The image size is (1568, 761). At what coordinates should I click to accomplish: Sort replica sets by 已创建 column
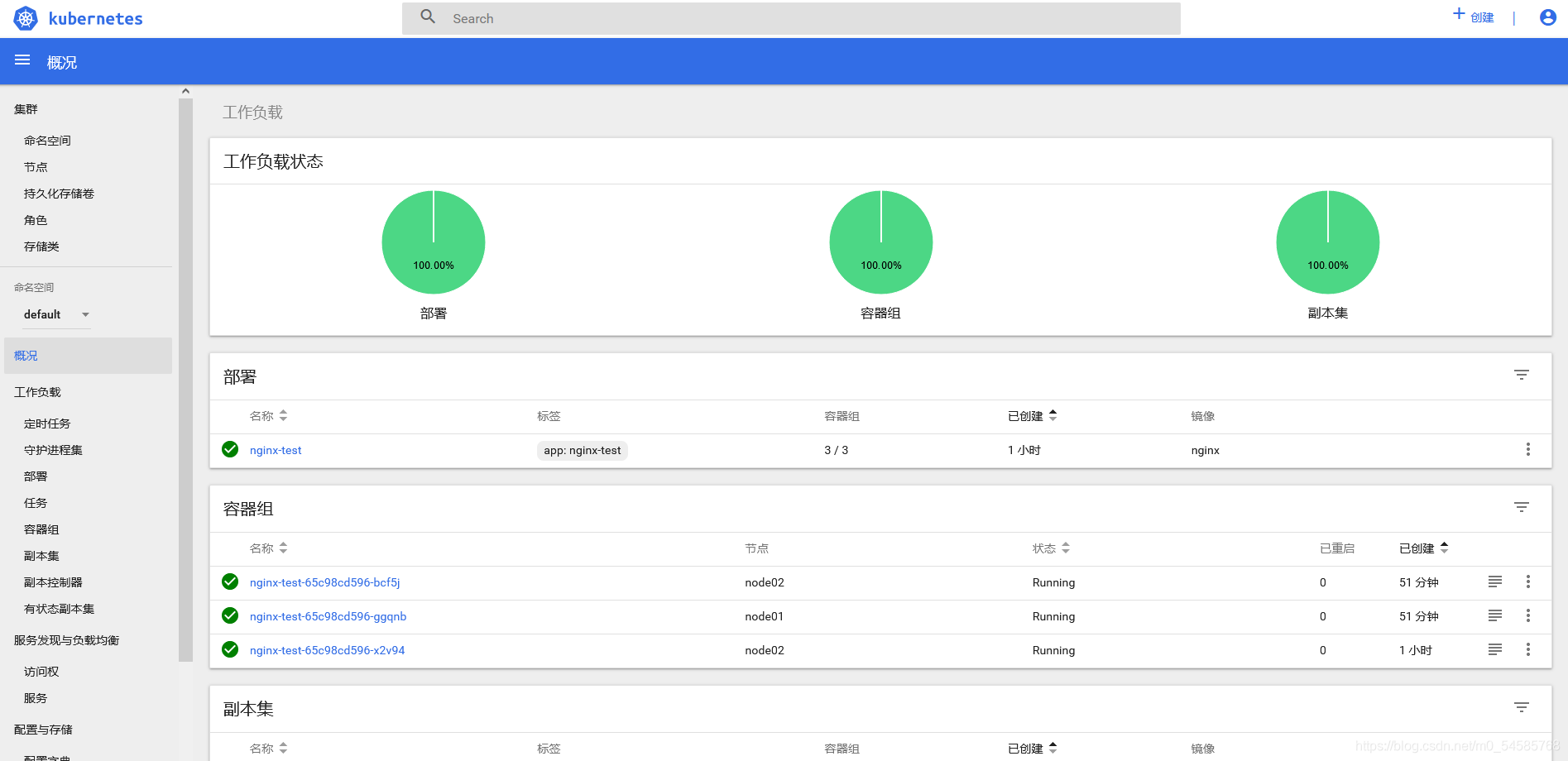coord(1032,749)
